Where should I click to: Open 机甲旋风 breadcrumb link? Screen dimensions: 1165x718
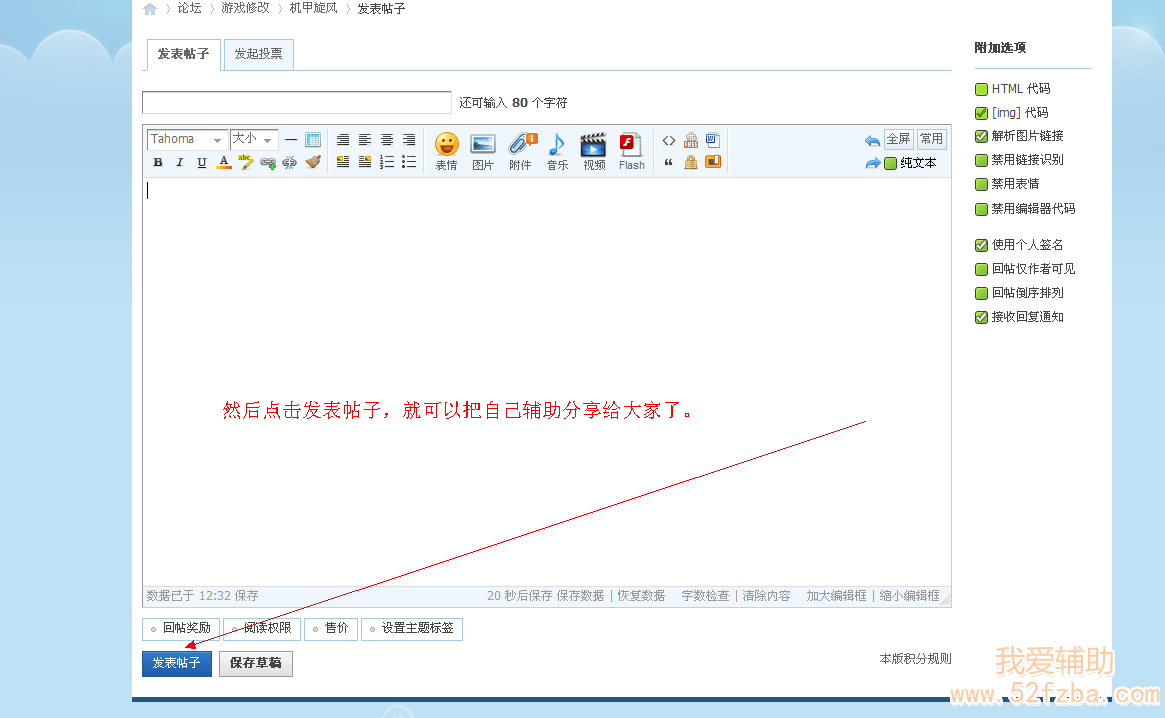pyautogui.click(x=314, y=8)
